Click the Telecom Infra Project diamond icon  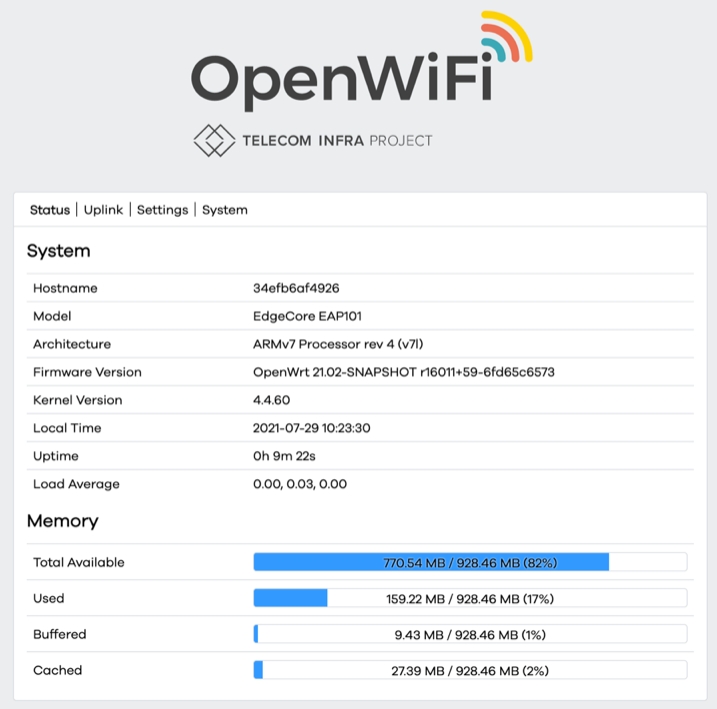(213, 140)
